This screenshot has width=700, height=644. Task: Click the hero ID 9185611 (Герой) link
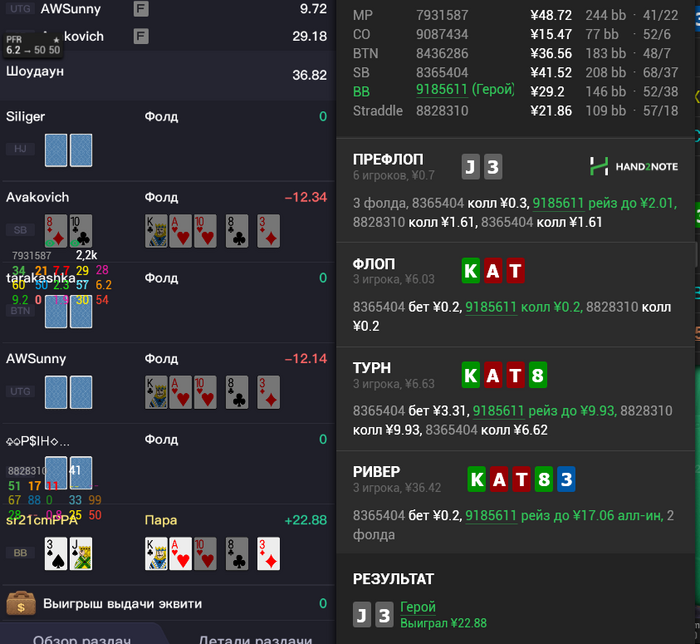[465, 90]
